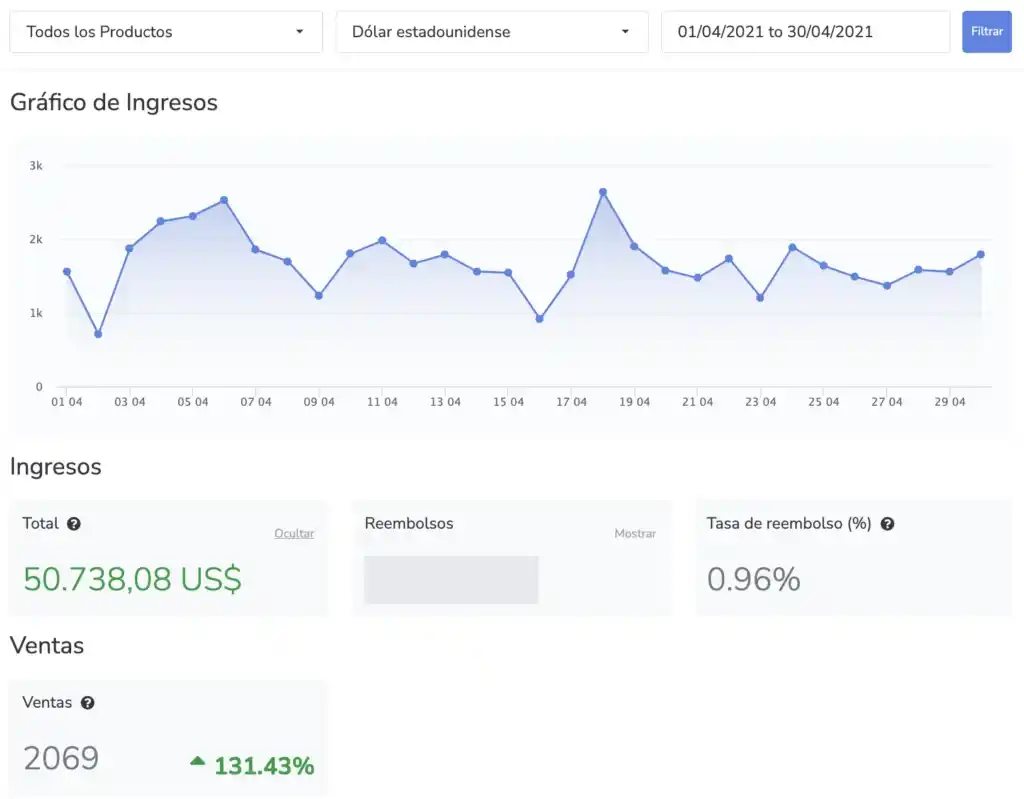Click help icon next to Total

[74, 523]
